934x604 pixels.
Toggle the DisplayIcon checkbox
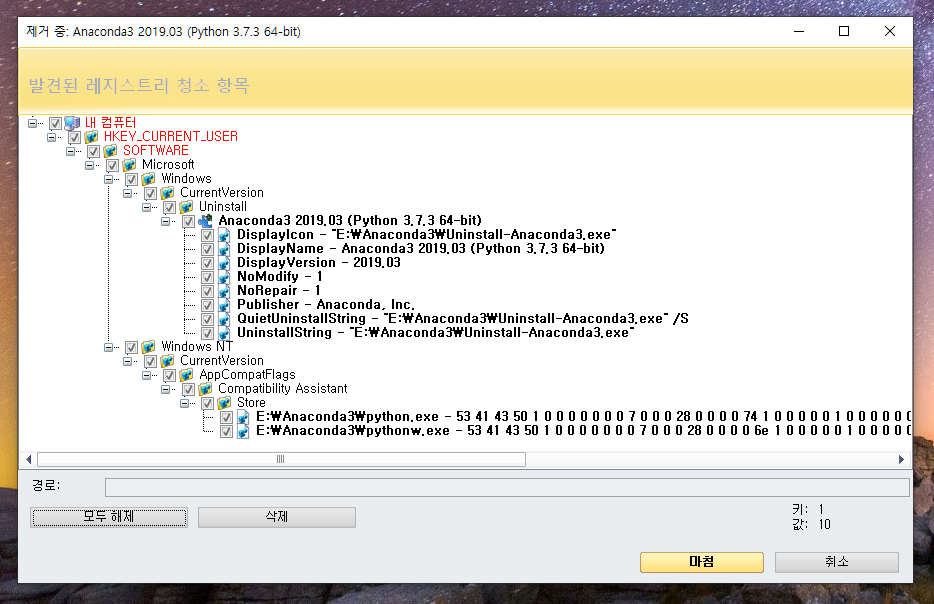pyautogui.click(x=207, y=235)
